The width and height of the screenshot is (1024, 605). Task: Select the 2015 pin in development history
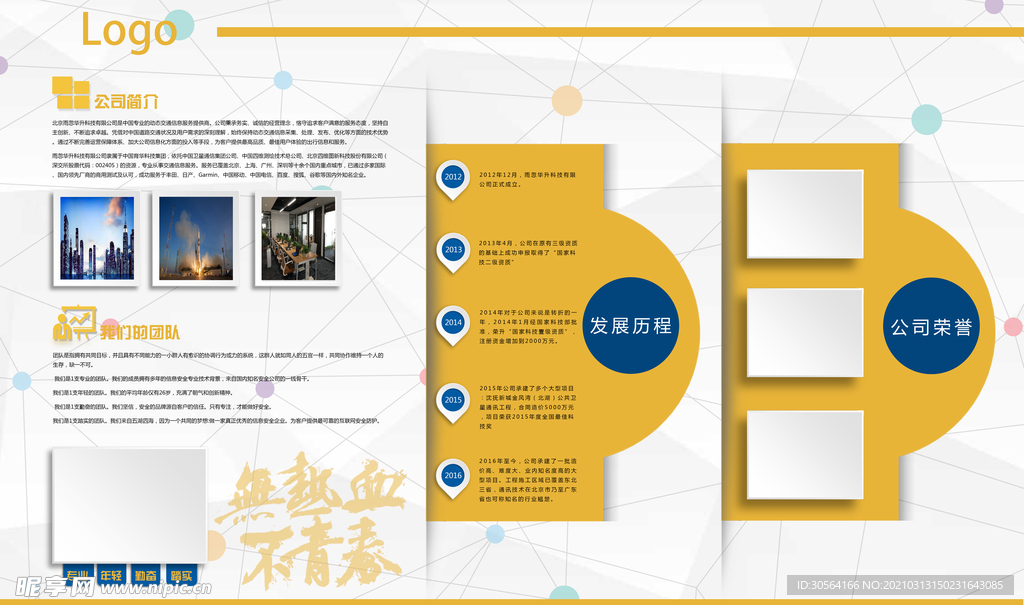pos(452,398)
